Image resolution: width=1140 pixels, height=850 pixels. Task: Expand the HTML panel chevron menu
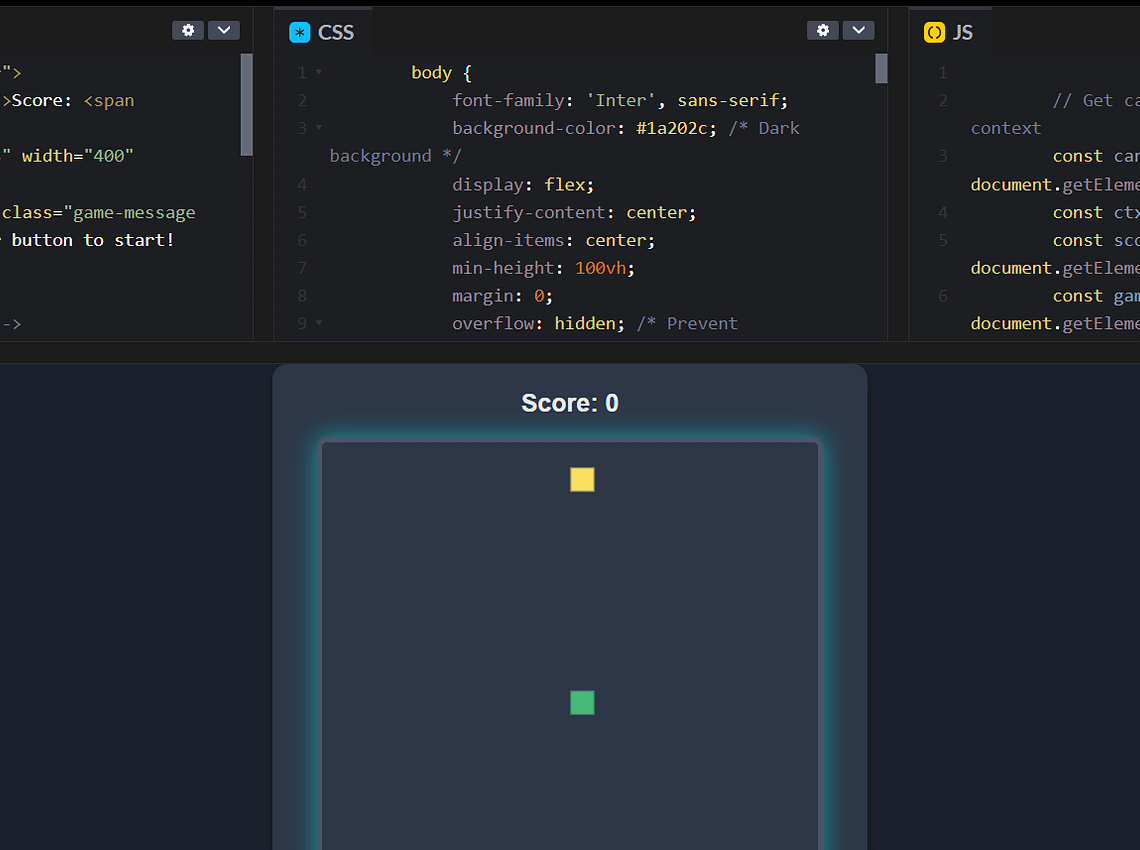tap(224, 29)
